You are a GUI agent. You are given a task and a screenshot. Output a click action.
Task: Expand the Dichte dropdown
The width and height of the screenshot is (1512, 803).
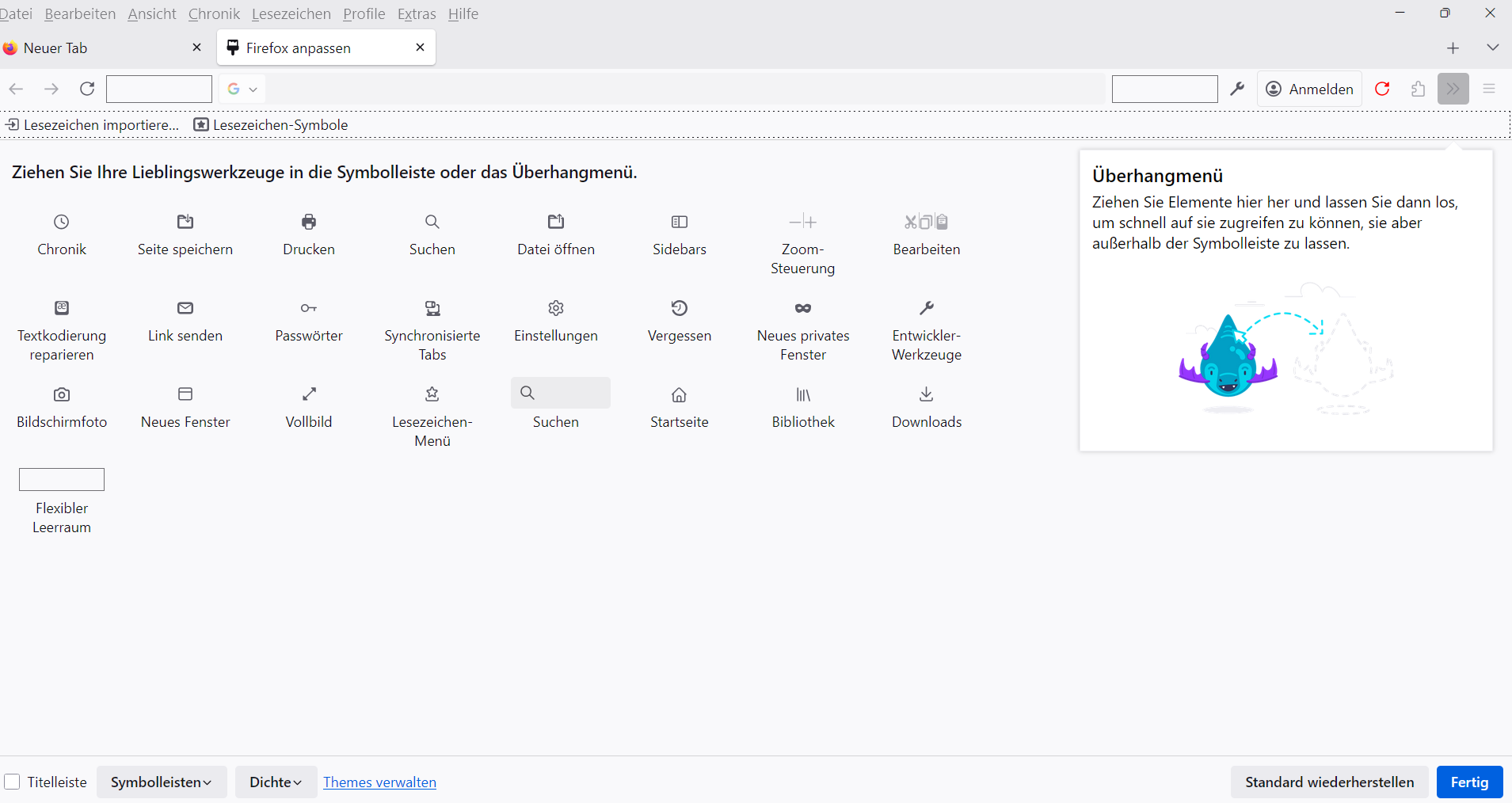tap(276, 782)
